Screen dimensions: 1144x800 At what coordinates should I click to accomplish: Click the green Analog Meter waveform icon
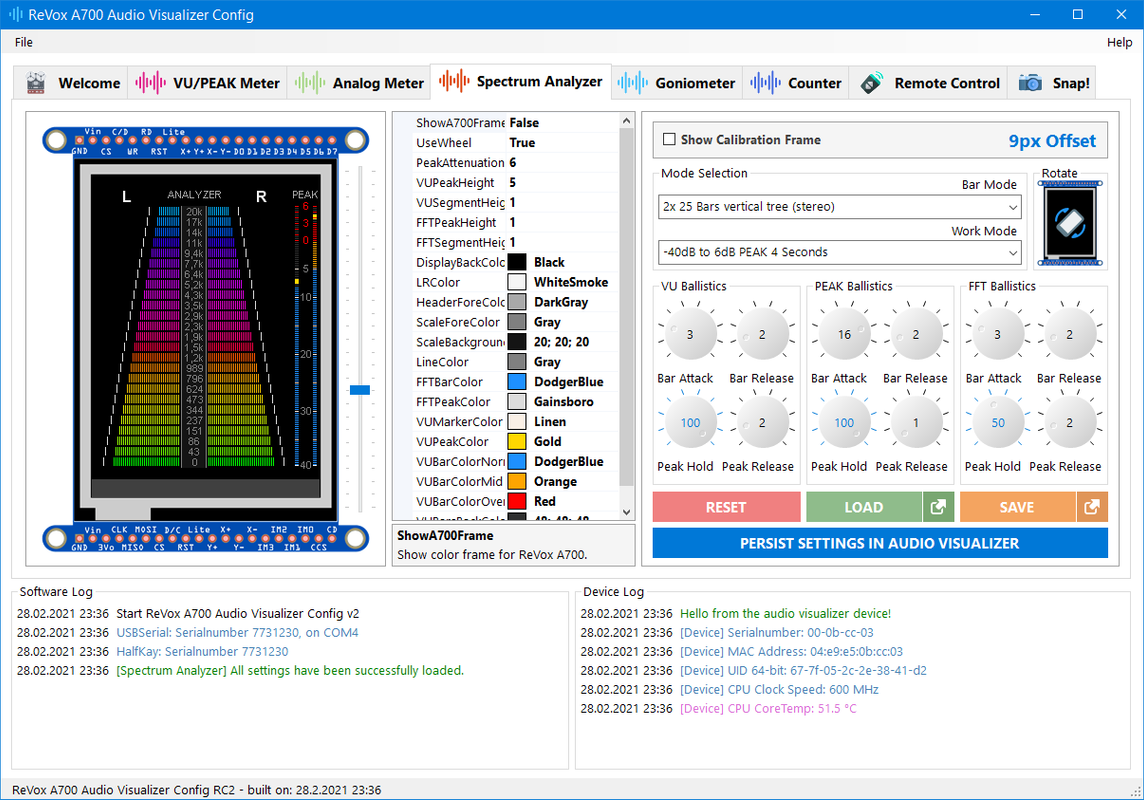[310, 83]
